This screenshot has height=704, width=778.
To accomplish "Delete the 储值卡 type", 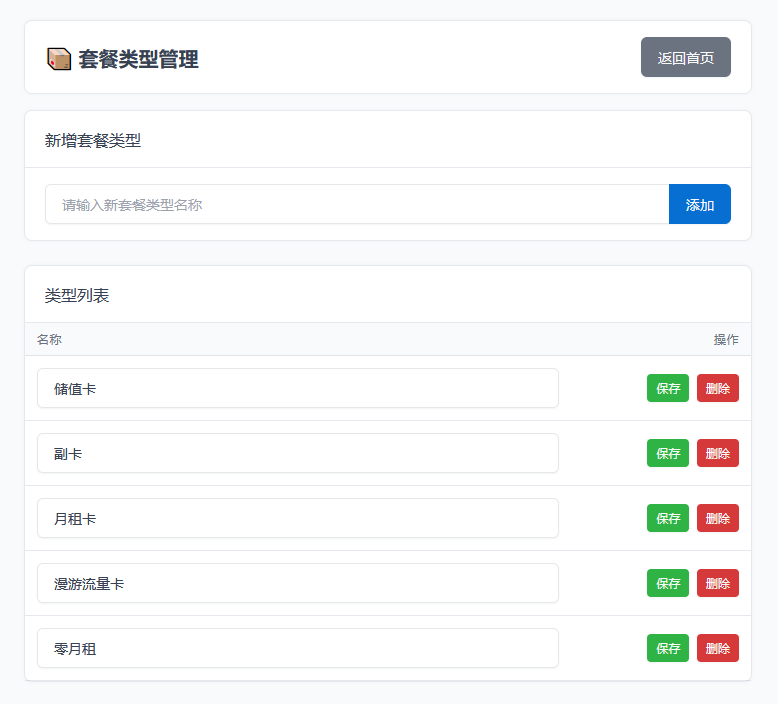I will point(717,388).
